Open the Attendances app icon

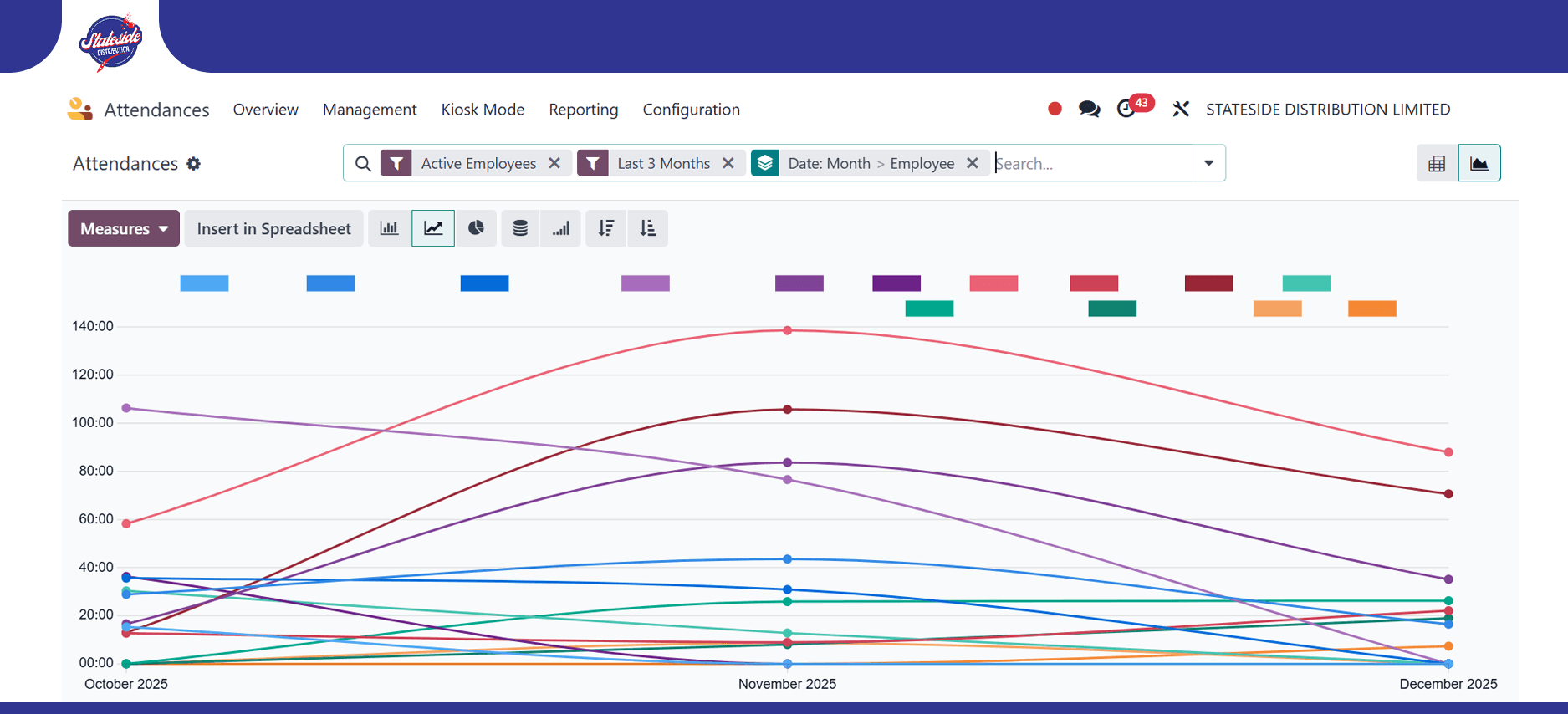click(80, 110)
